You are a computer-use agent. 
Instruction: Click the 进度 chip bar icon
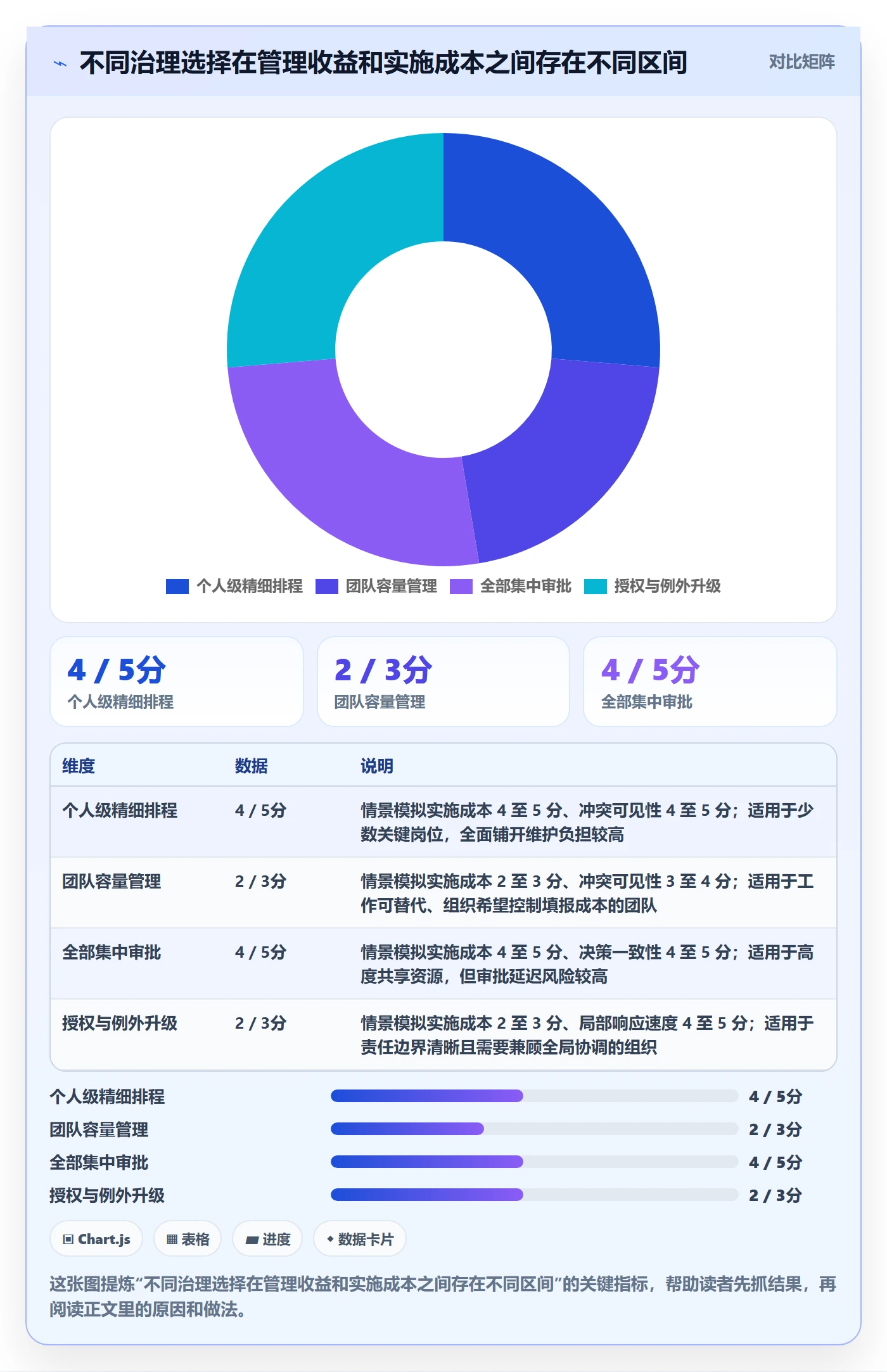click(x=252, y=1240)
